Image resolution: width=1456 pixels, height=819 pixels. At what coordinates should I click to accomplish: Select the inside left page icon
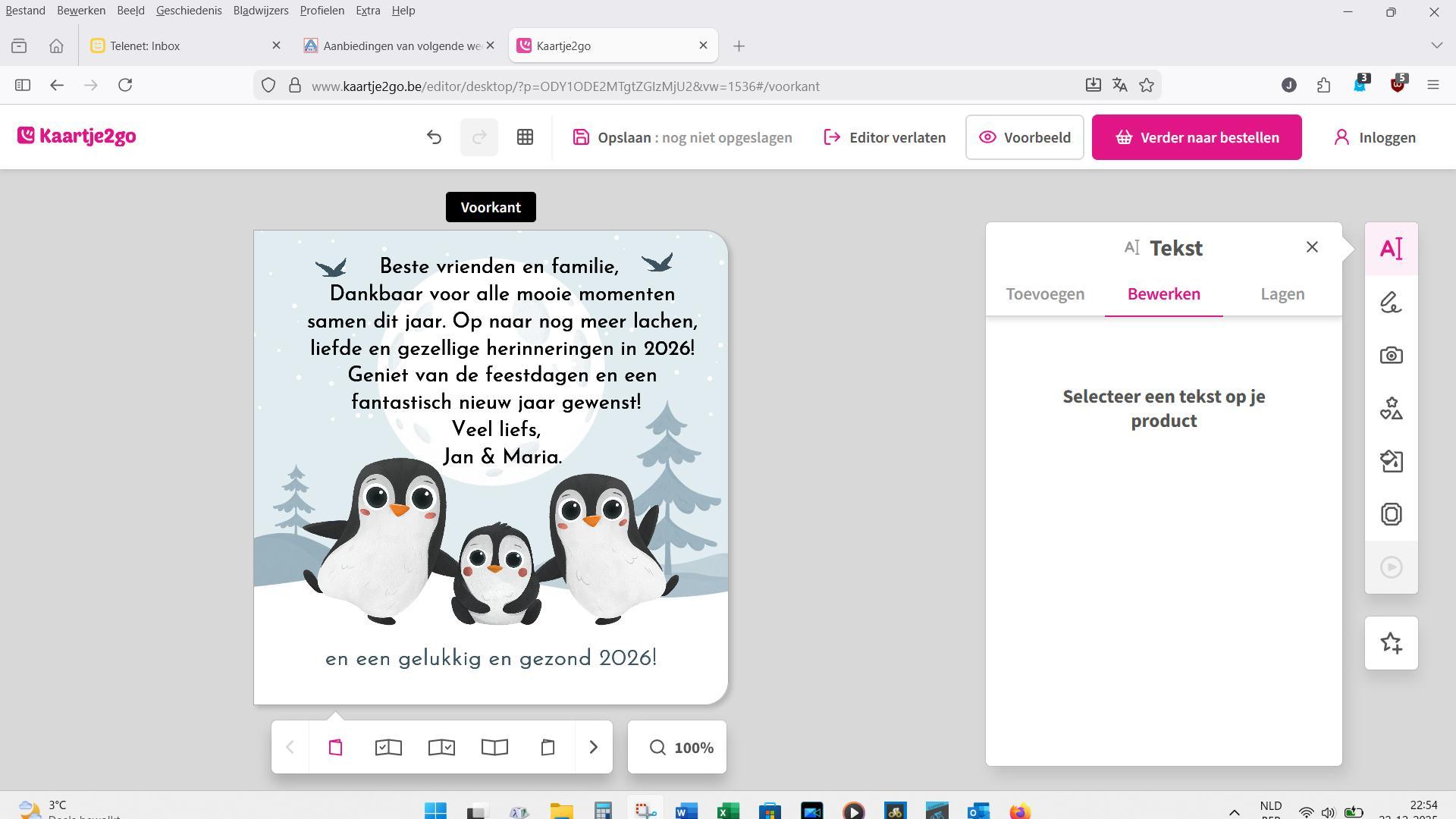click(388, 748)
